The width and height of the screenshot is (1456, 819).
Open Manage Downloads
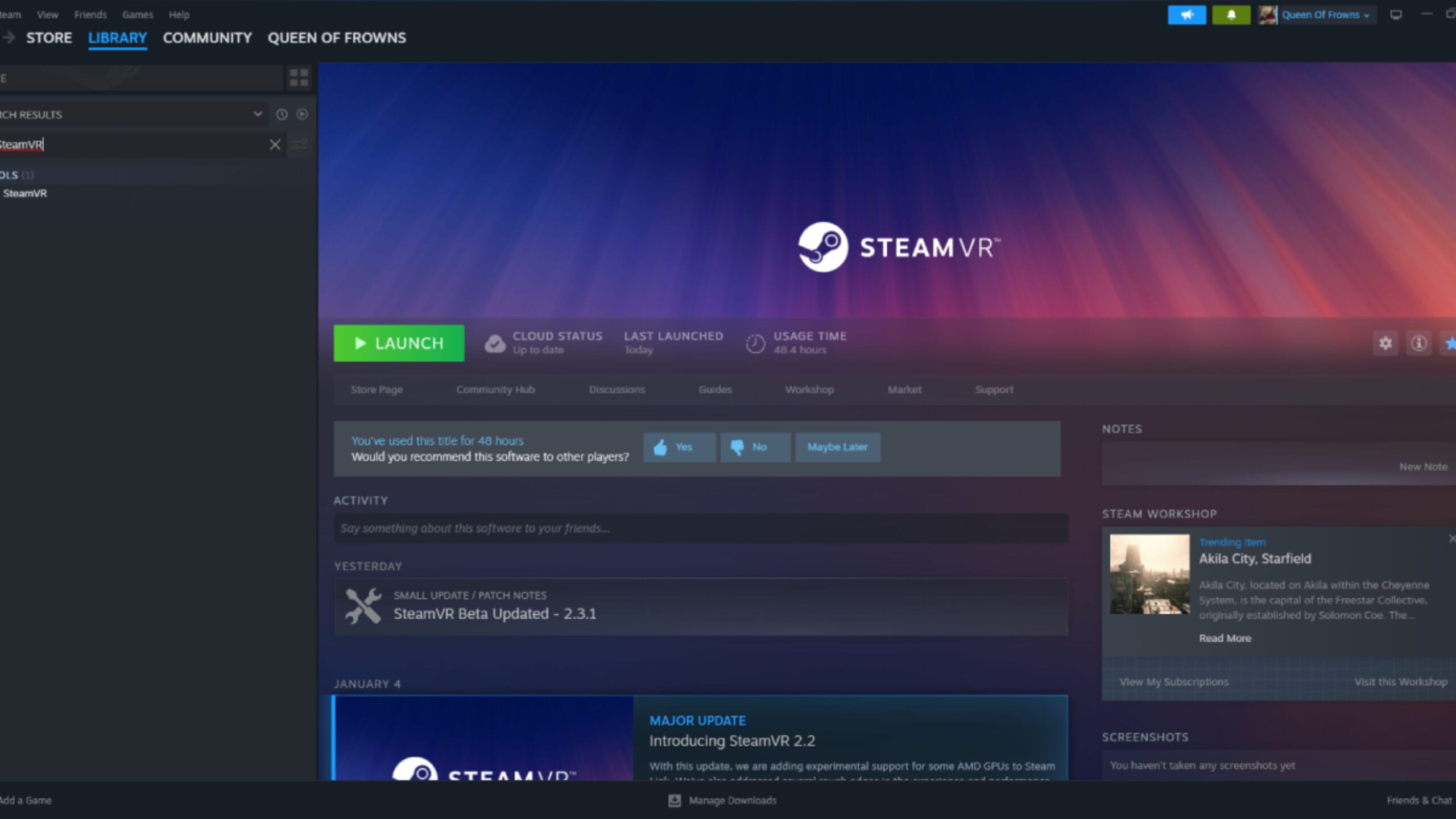tap(733, 800)
